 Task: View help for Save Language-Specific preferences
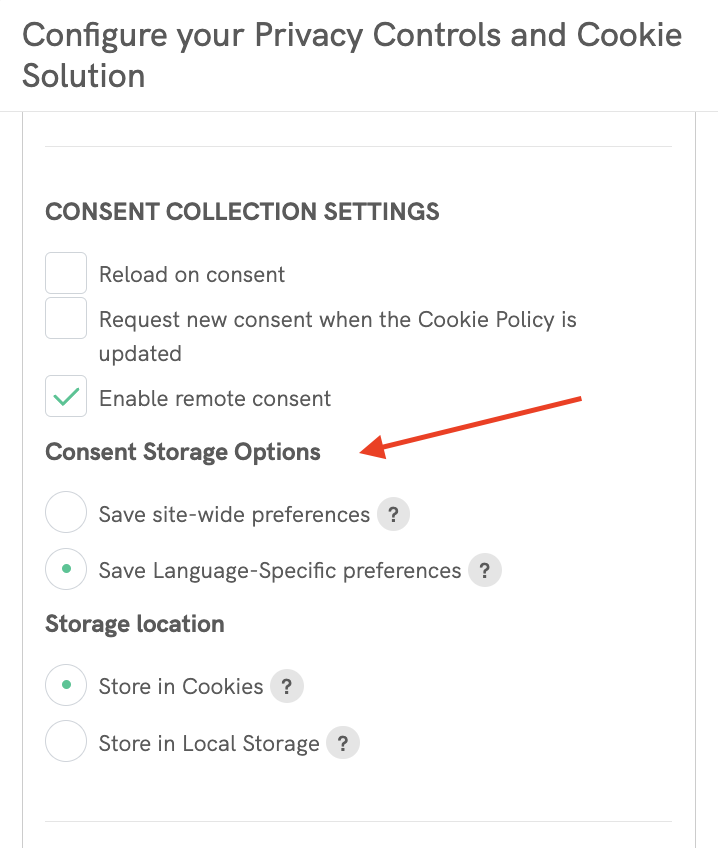point(484,570)
